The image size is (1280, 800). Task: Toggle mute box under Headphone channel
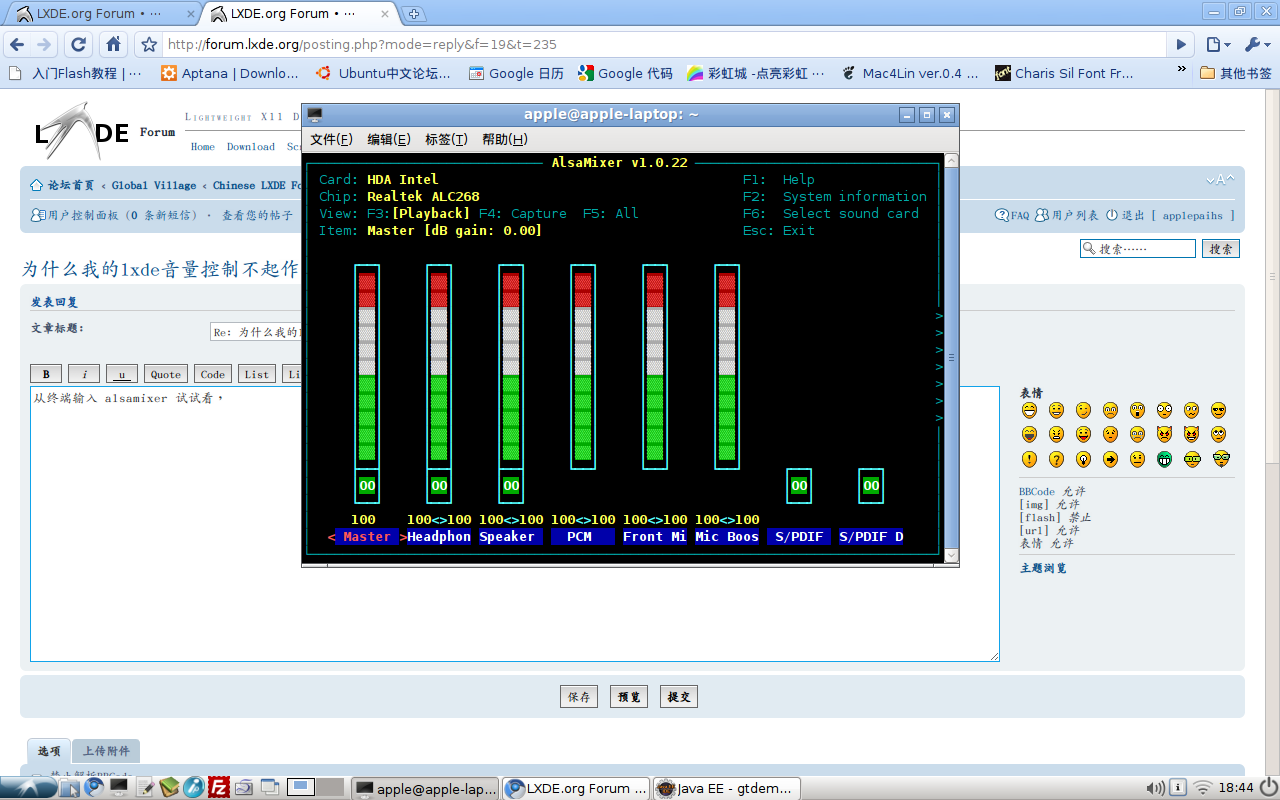439,486
